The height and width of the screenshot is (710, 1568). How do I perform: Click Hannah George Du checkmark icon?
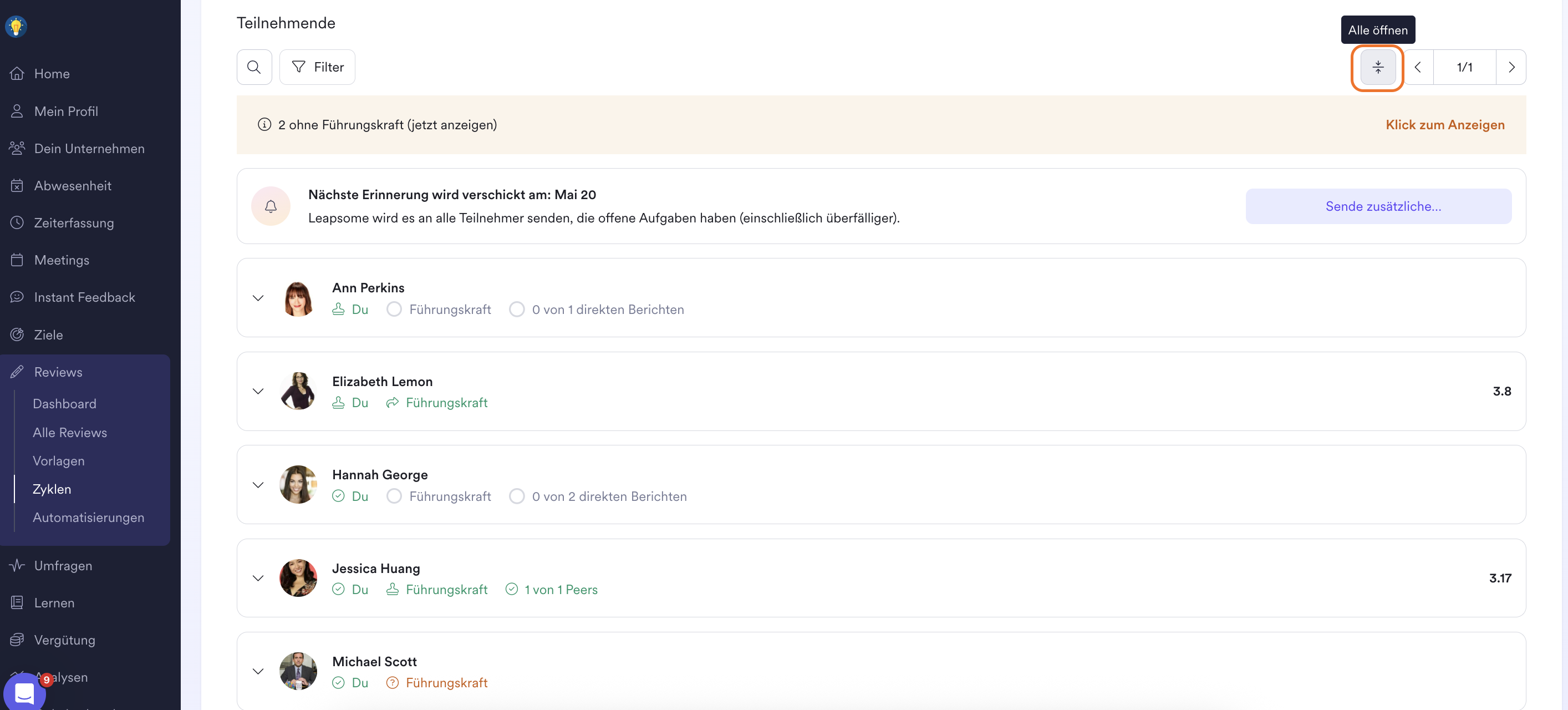[x=338, y=496]
